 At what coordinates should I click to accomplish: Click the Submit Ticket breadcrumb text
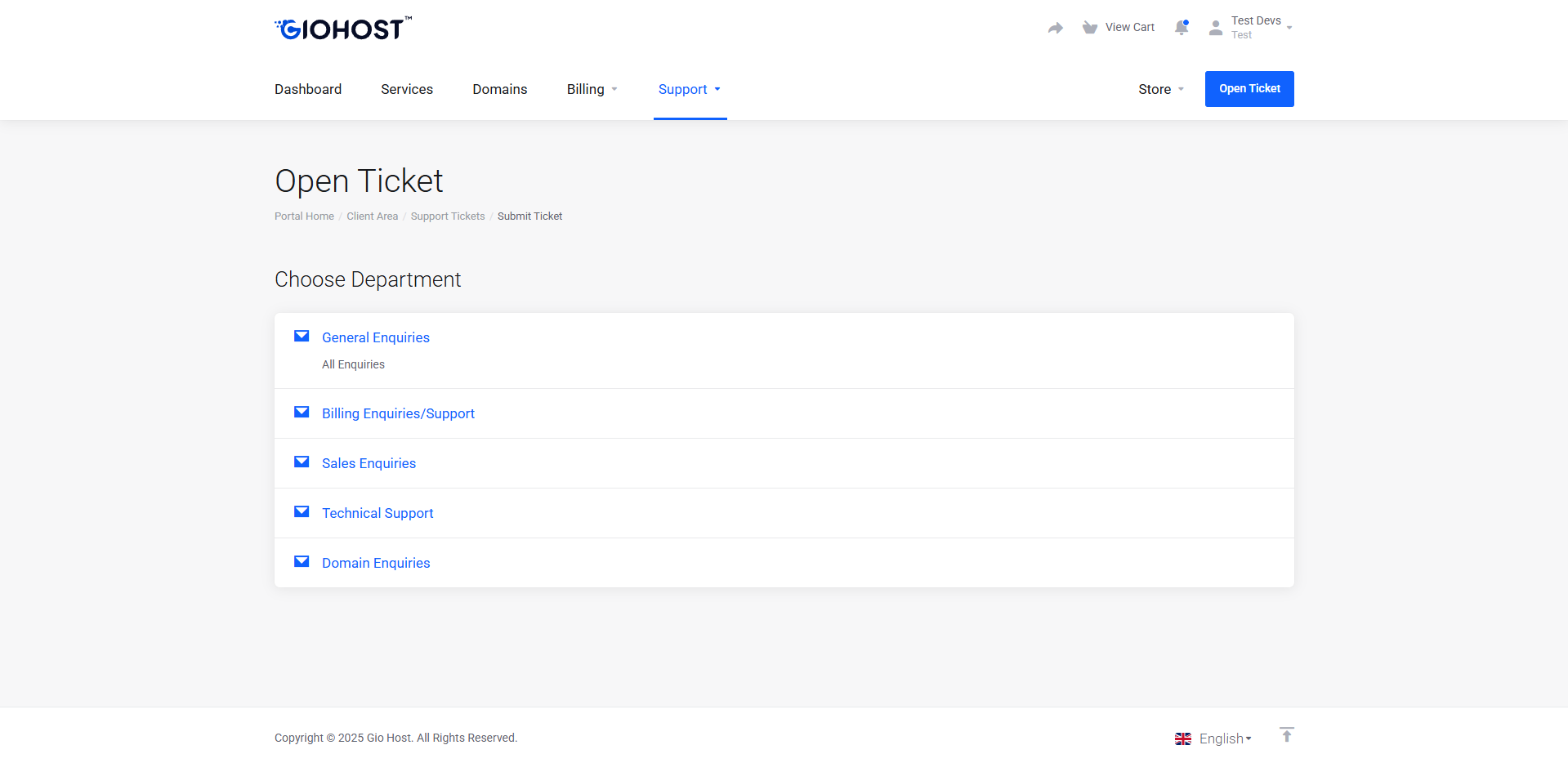click(529, 216)
